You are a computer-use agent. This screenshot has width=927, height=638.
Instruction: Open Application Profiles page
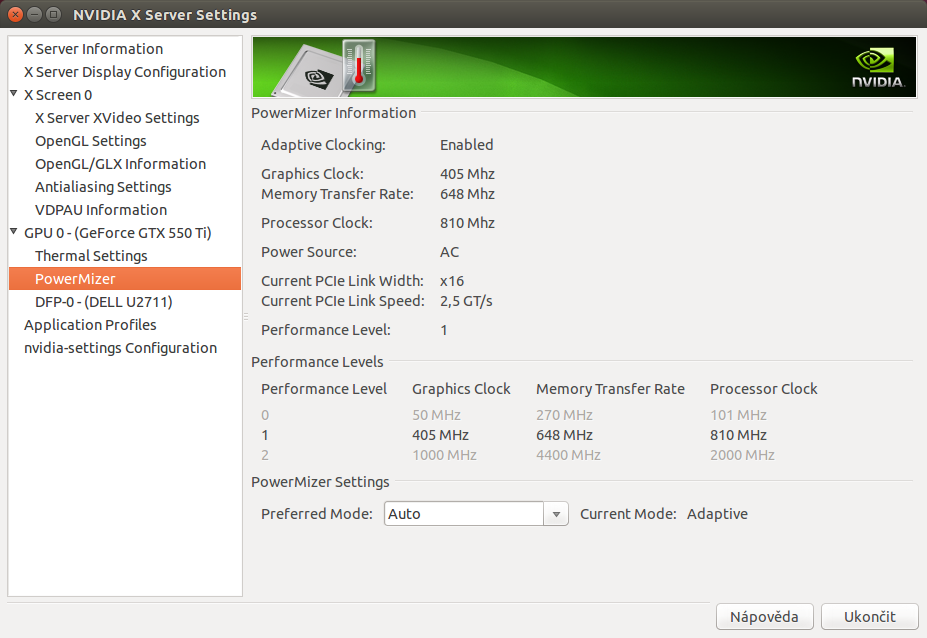click(90, 325)
